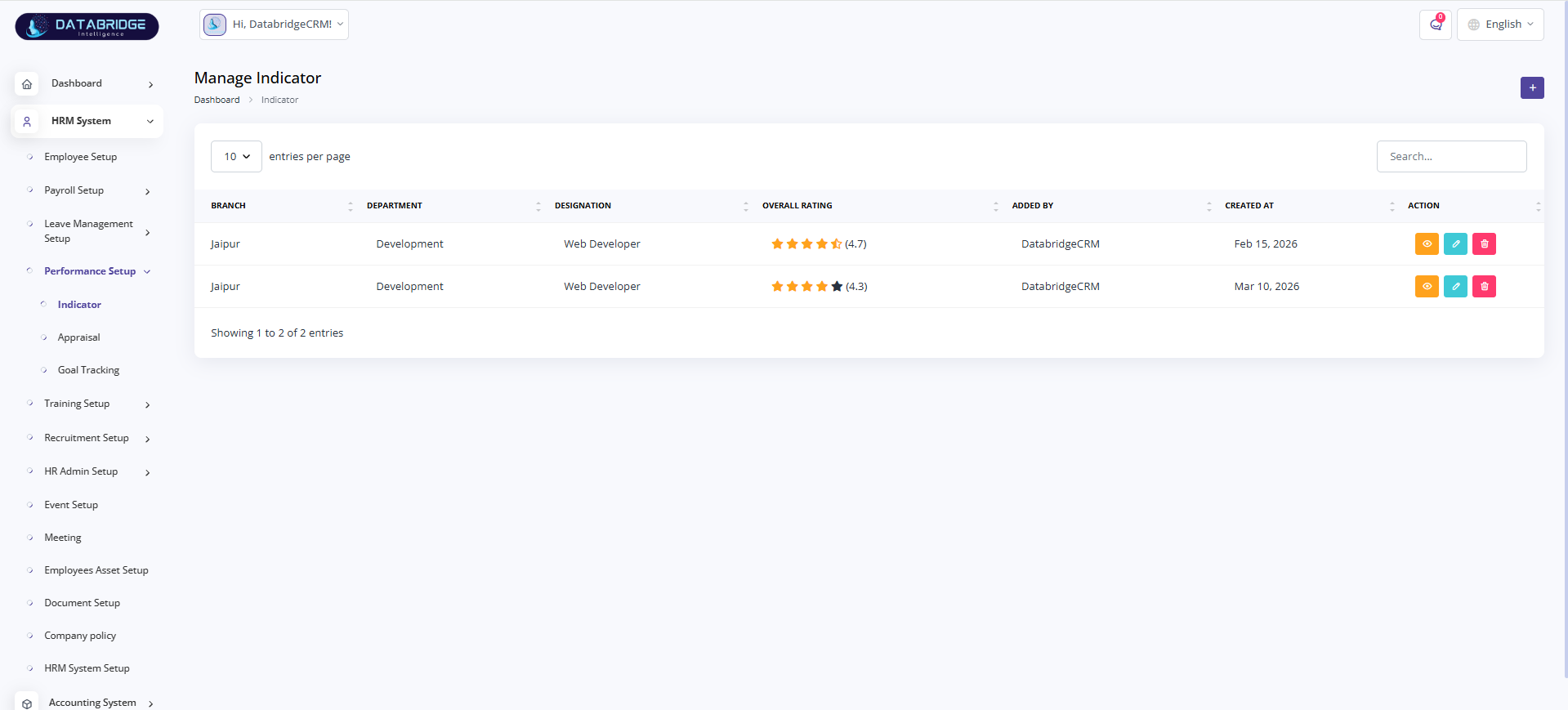Click the HRM System person icon
The height and width of the screenshot is (710, 1568).
click(27, 121)
